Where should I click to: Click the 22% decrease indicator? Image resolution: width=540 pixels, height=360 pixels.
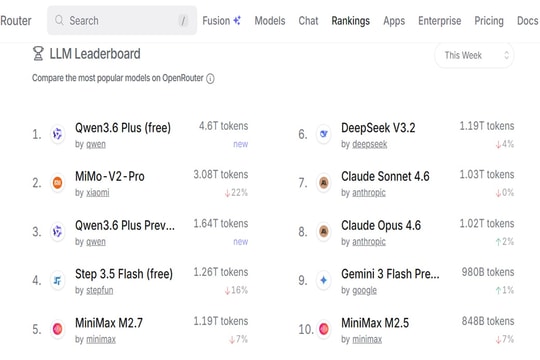[x=236, y=193]
